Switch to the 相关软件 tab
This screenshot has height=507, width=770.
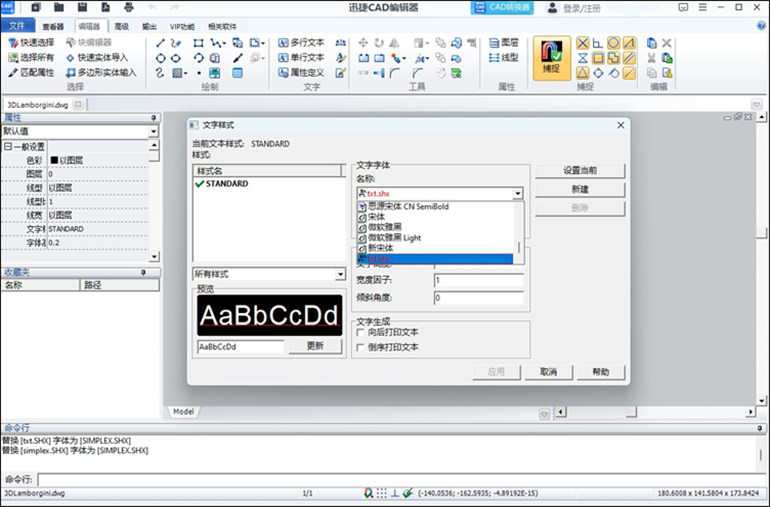point(222,27)
